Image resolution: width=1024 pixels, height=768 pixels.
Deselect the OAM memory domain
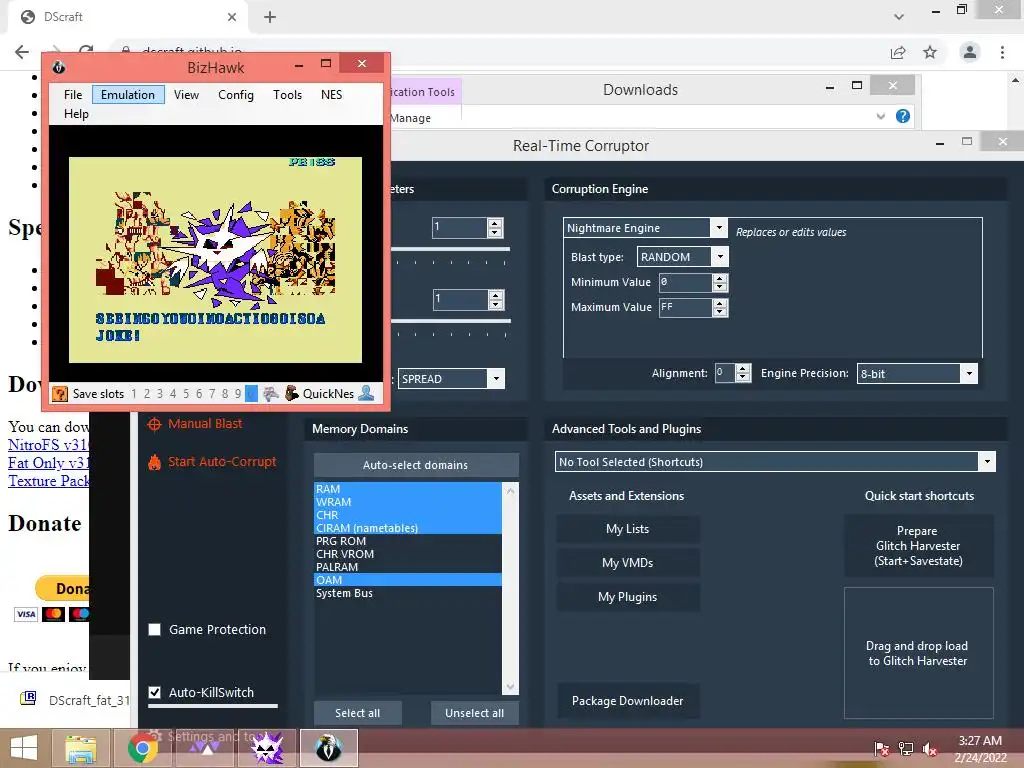coord(408,580)
